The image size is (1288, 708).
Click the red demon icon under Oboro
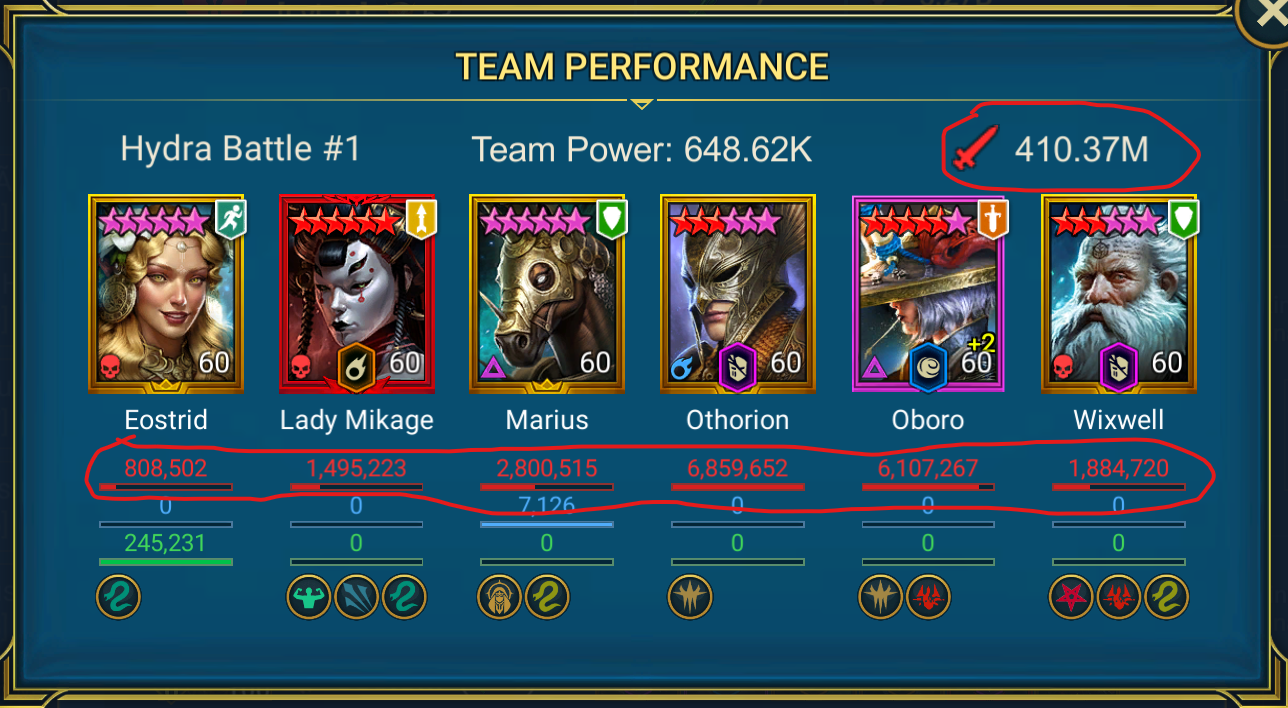pos(928,598)
